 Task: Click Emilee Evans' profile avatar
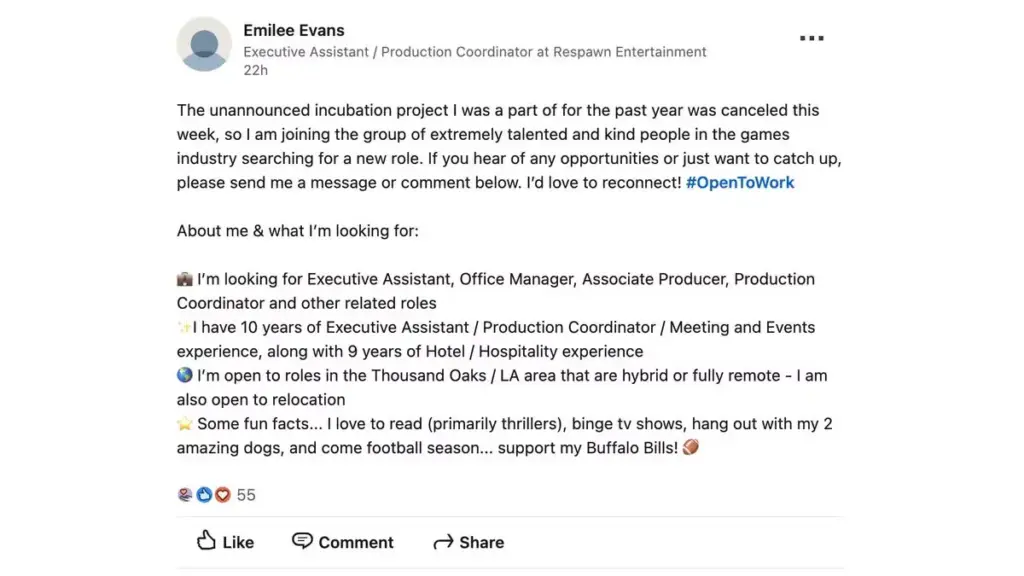(204, 44)
